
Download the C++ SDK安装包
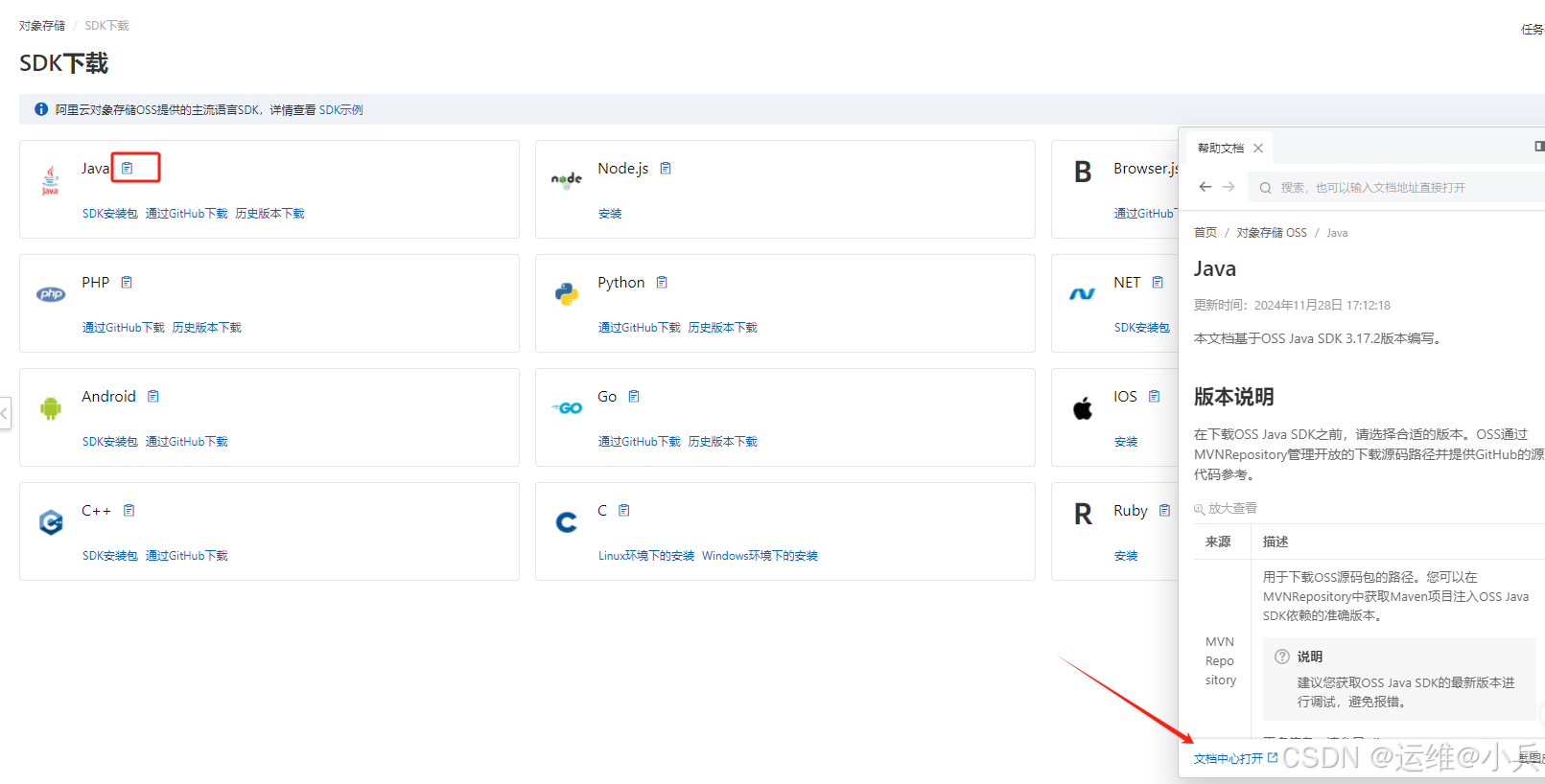coord(109,556)
